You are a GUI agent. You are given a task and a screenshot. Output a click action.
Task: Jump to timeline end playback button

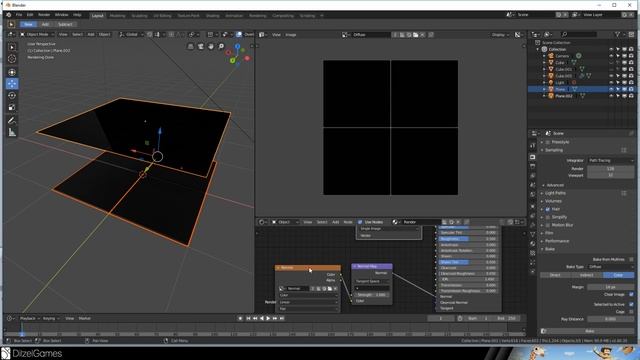coord(282,318)
